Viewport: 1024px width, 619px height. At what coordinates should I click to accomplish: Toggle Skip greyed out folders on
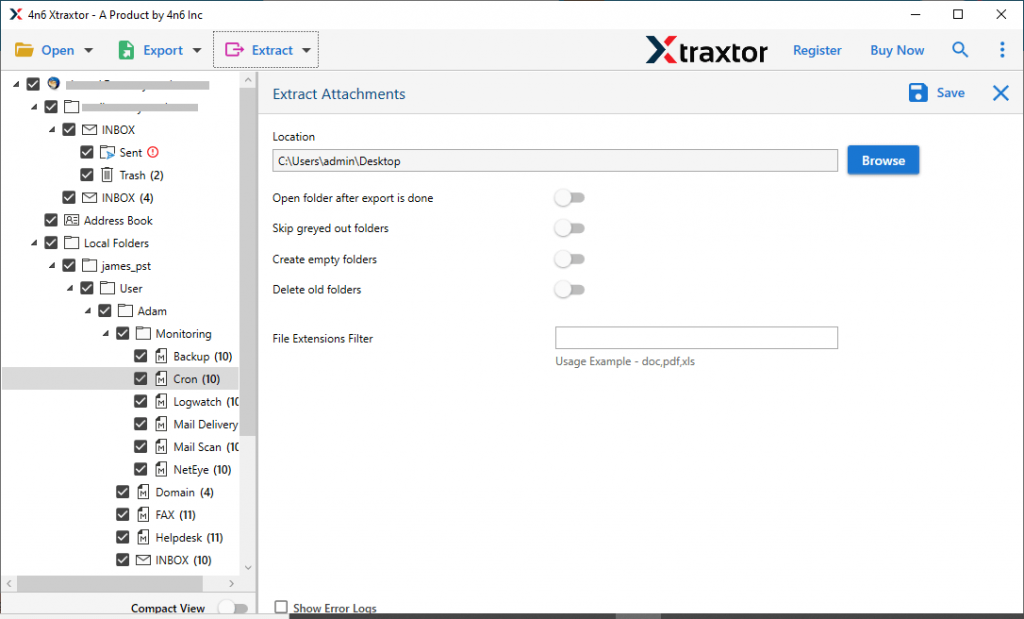570,228
